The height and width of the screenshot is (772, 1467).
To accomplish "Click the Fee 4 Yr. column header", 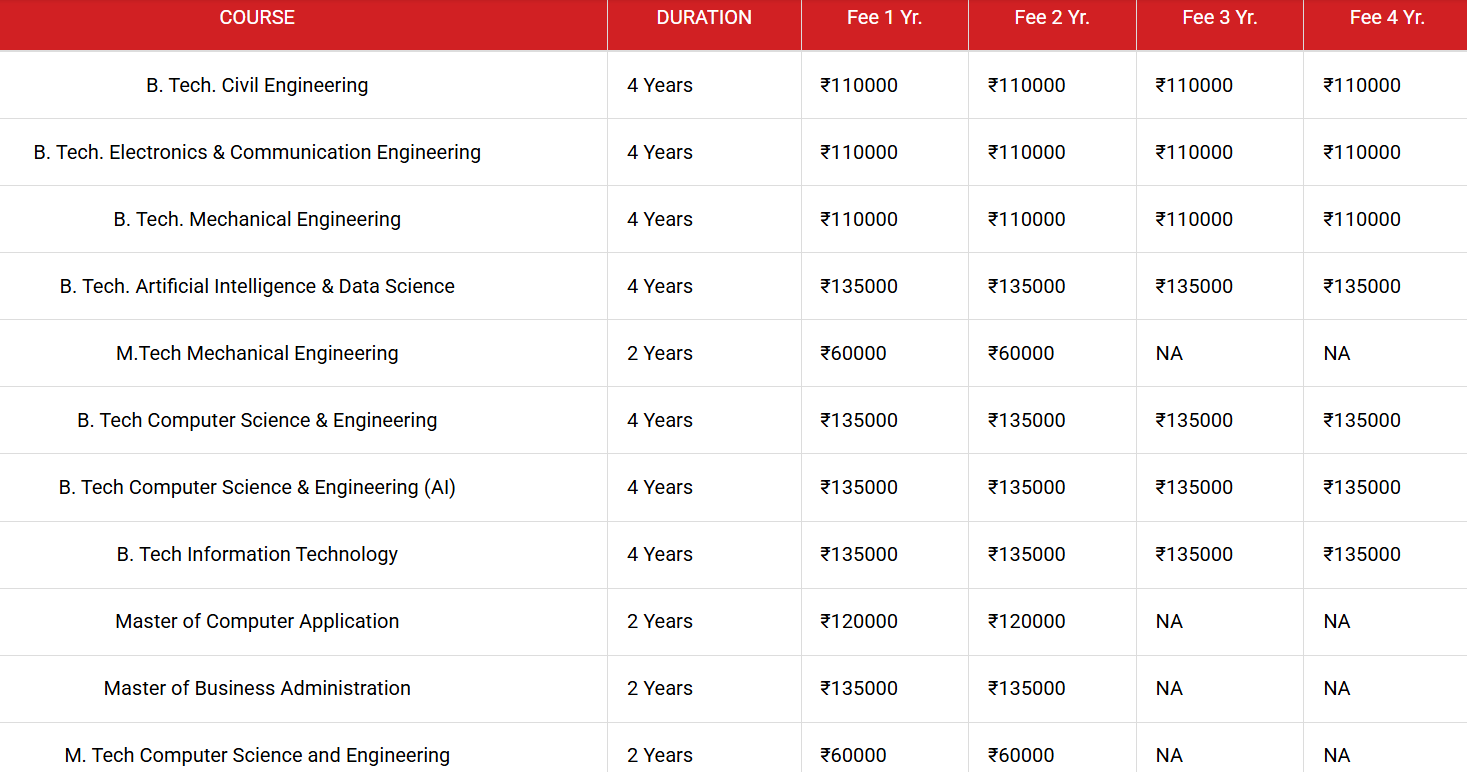I will 1386,18.
